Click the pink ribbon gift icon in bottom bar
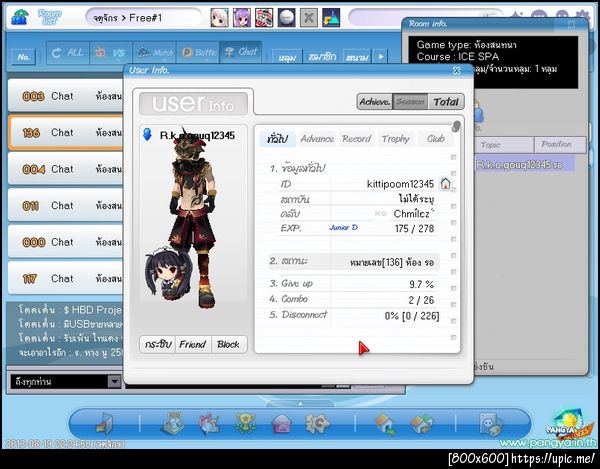Screen dimensions: 600x469 (x=209, y=423)
